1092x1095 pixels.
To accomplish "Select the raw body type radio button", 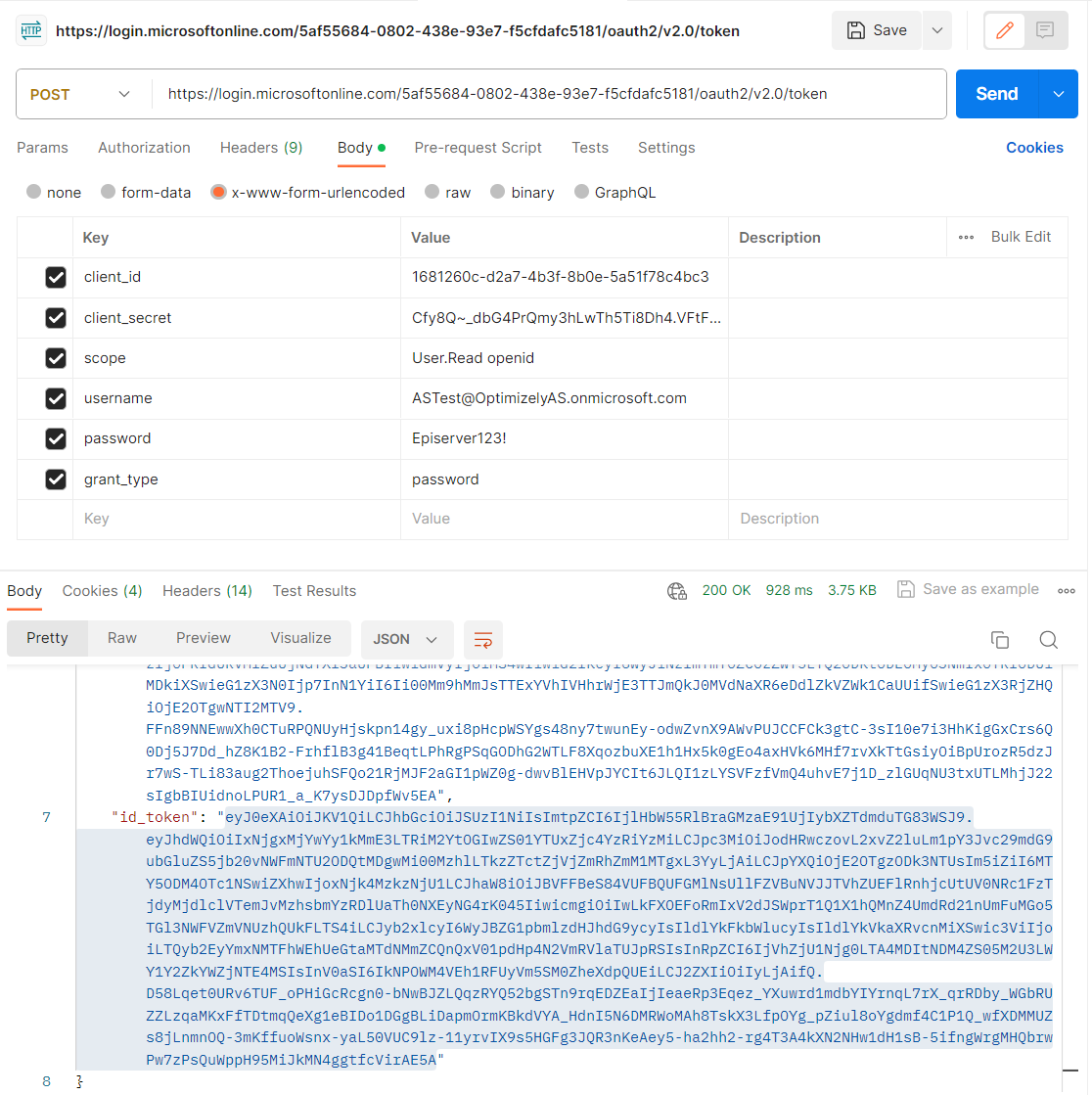I will 432,193.
